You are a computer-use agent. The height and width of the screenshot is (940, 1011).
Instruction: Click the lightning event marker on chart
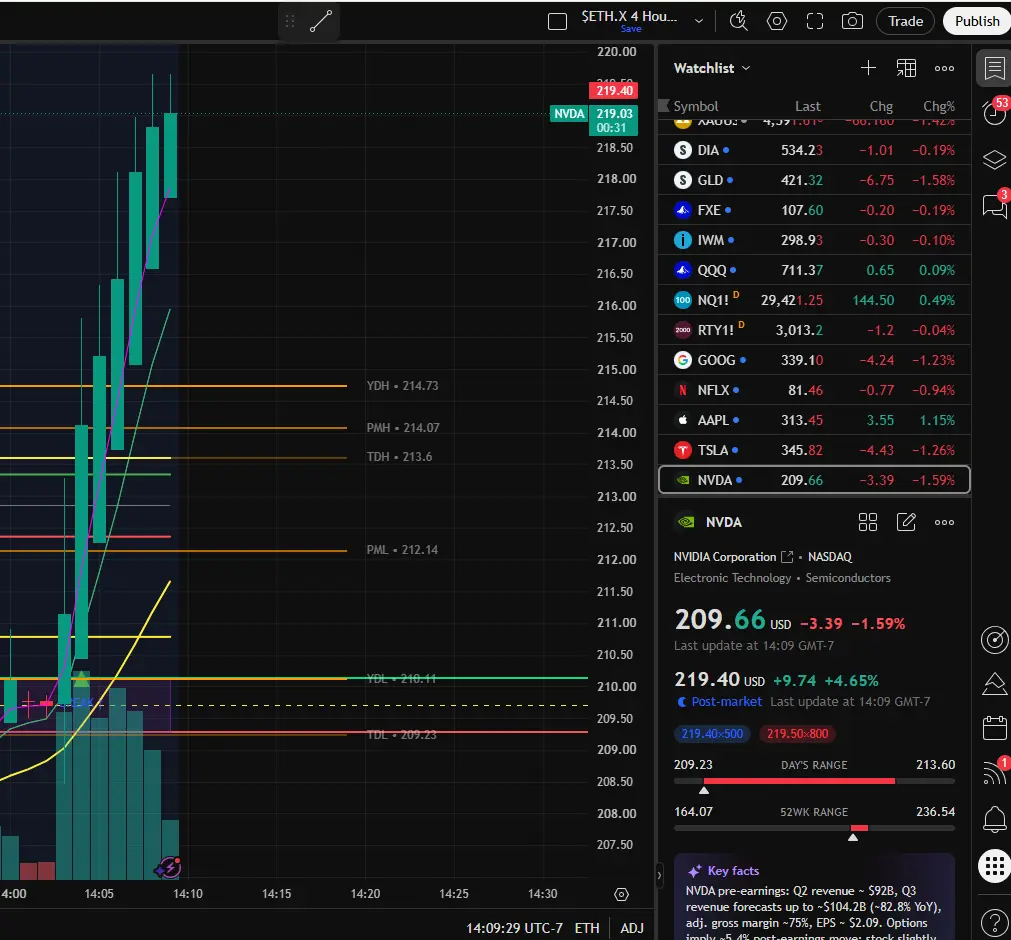(169, 867)
